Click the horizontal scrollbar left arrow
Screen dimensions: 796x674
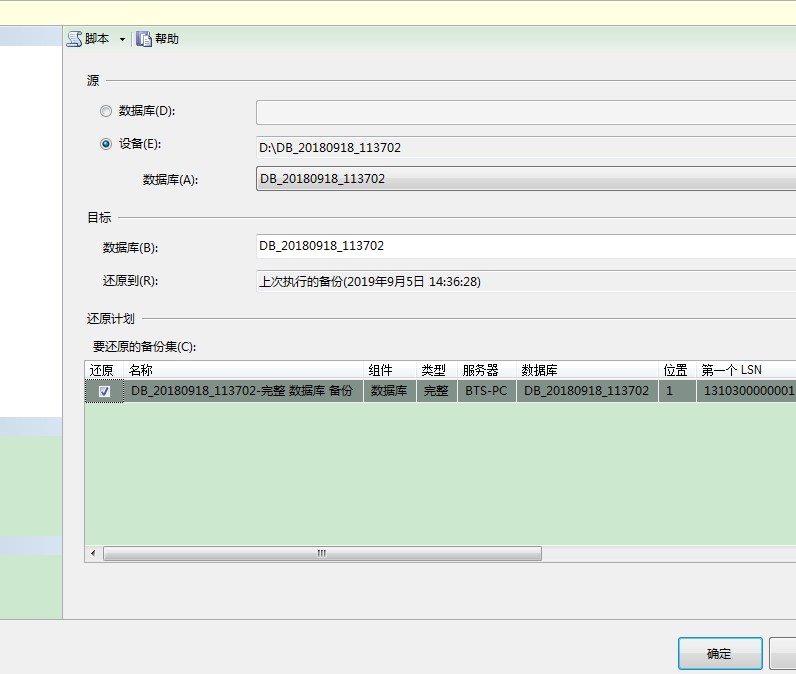coord(93,553)
